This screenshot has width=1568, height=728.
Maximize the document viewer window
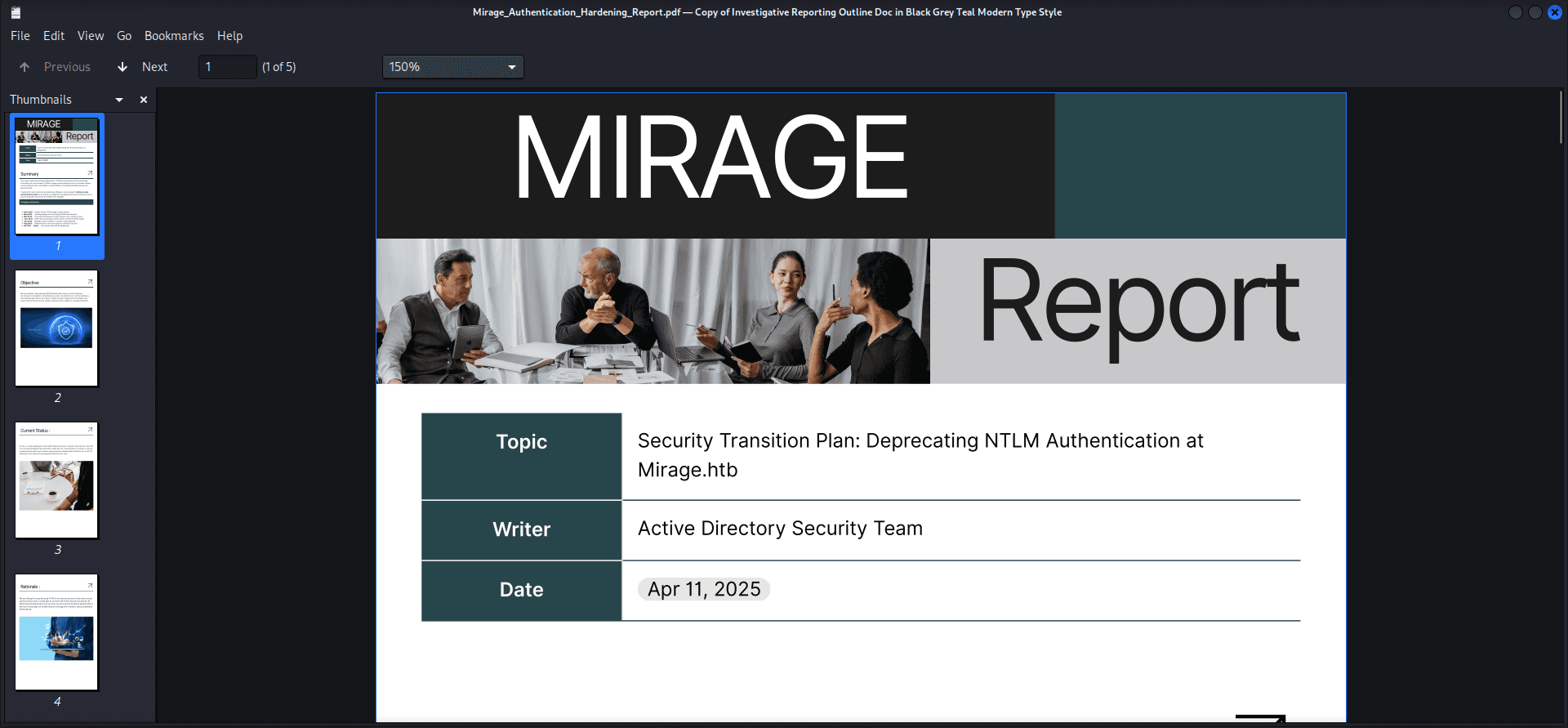click(1535, 12)
